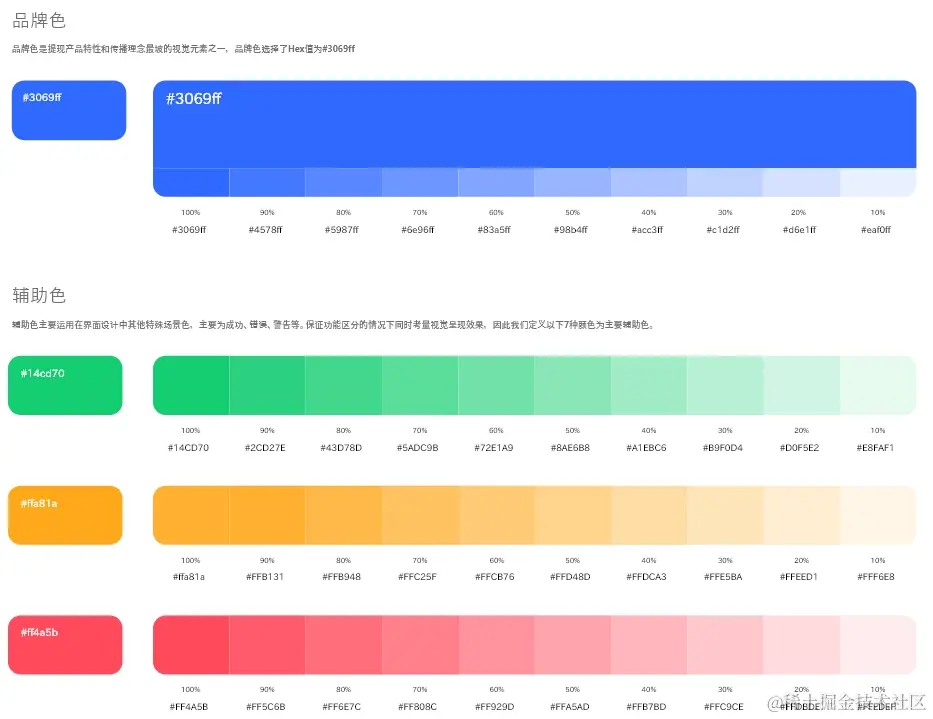Select the green 50% shade swatch
Image resolution: width=933 pixels, height=719 pixels.
click(x=572, y=385)
